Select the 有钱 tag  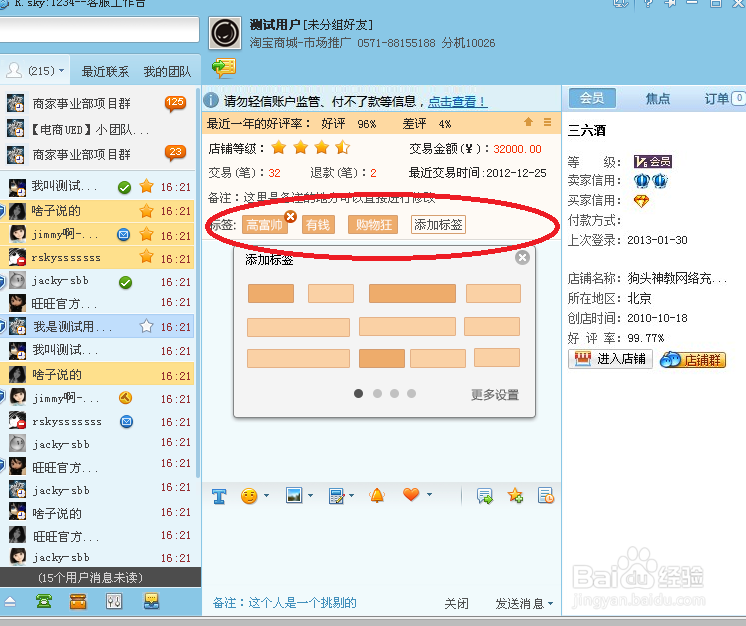pyautogui.click(x=318, y=225)
